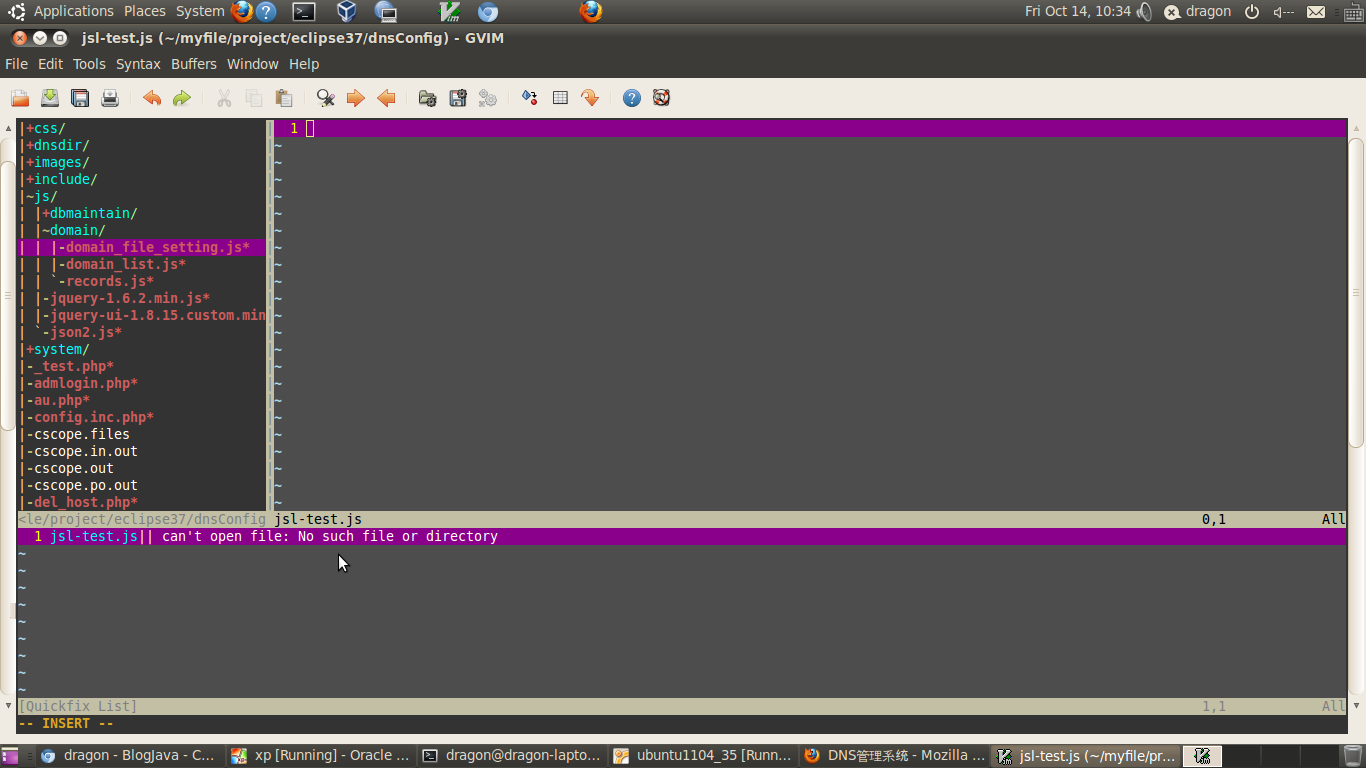
Task: Paste from the clipboard toolbar icon
Action: point(284,98)
